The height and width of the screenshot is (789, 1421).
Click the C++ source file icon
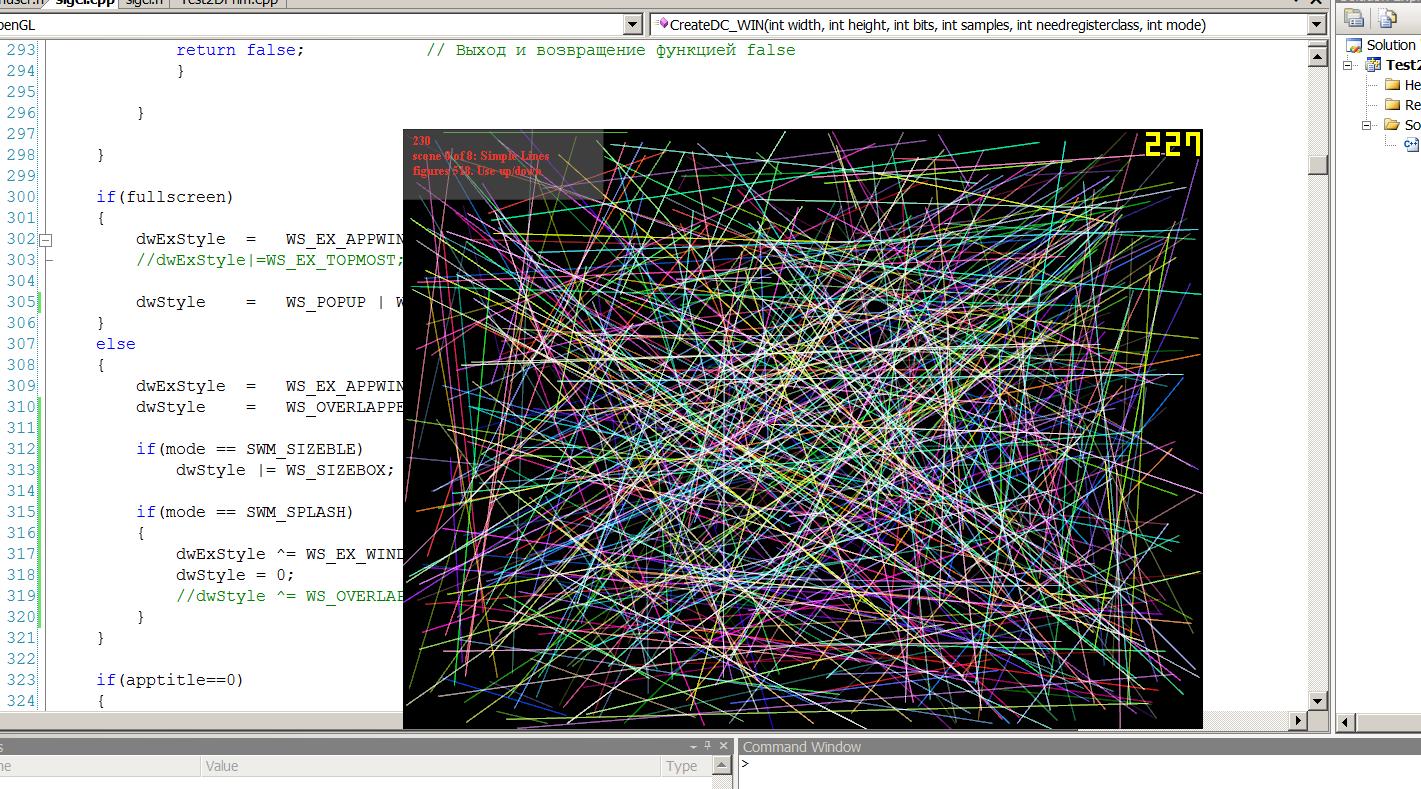tap(1411, 144)
